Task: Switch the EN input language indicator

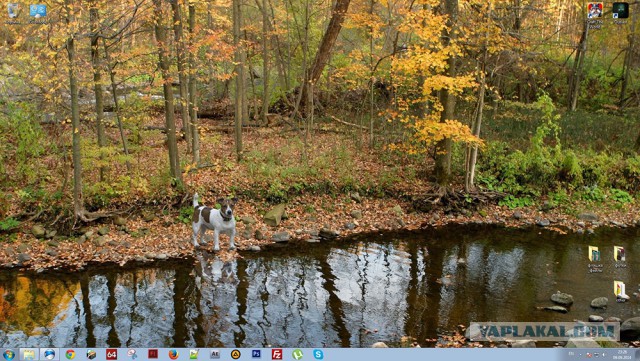Action: click(x=571, y=354)
